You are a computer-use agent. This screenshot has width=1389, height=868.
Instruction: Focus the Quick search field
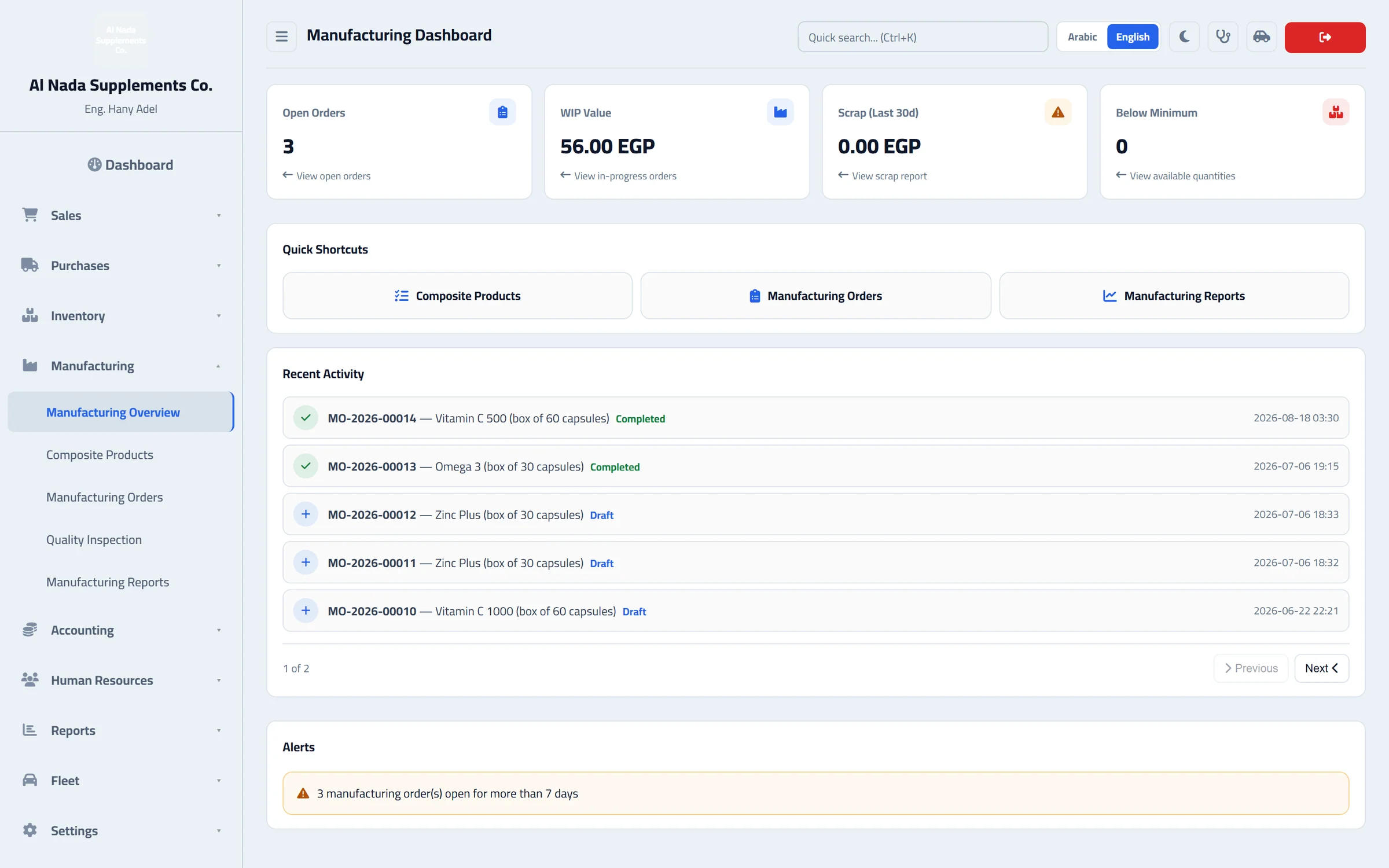923,37
